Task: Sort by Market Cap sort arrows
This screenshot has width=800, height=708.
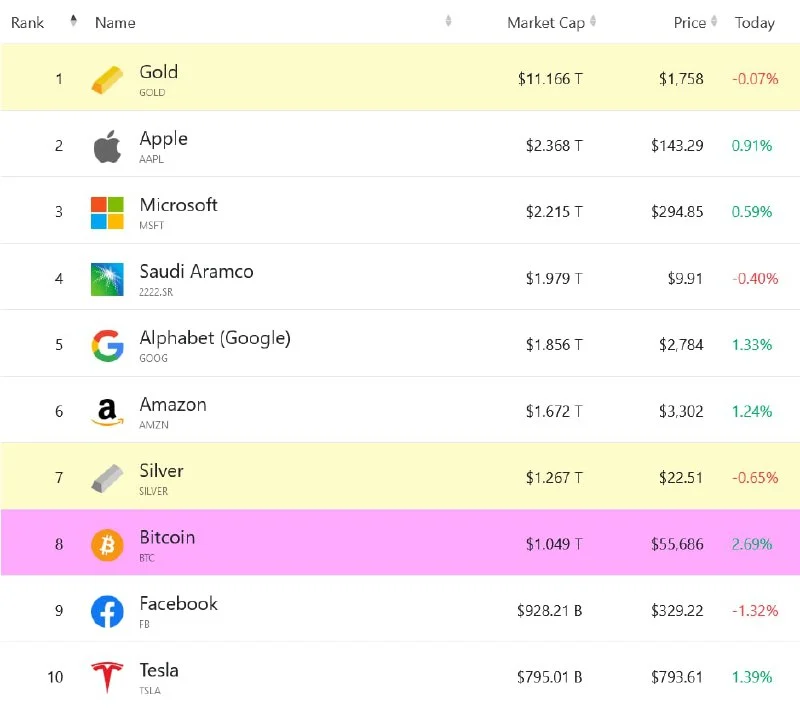Action: [593, 22]
